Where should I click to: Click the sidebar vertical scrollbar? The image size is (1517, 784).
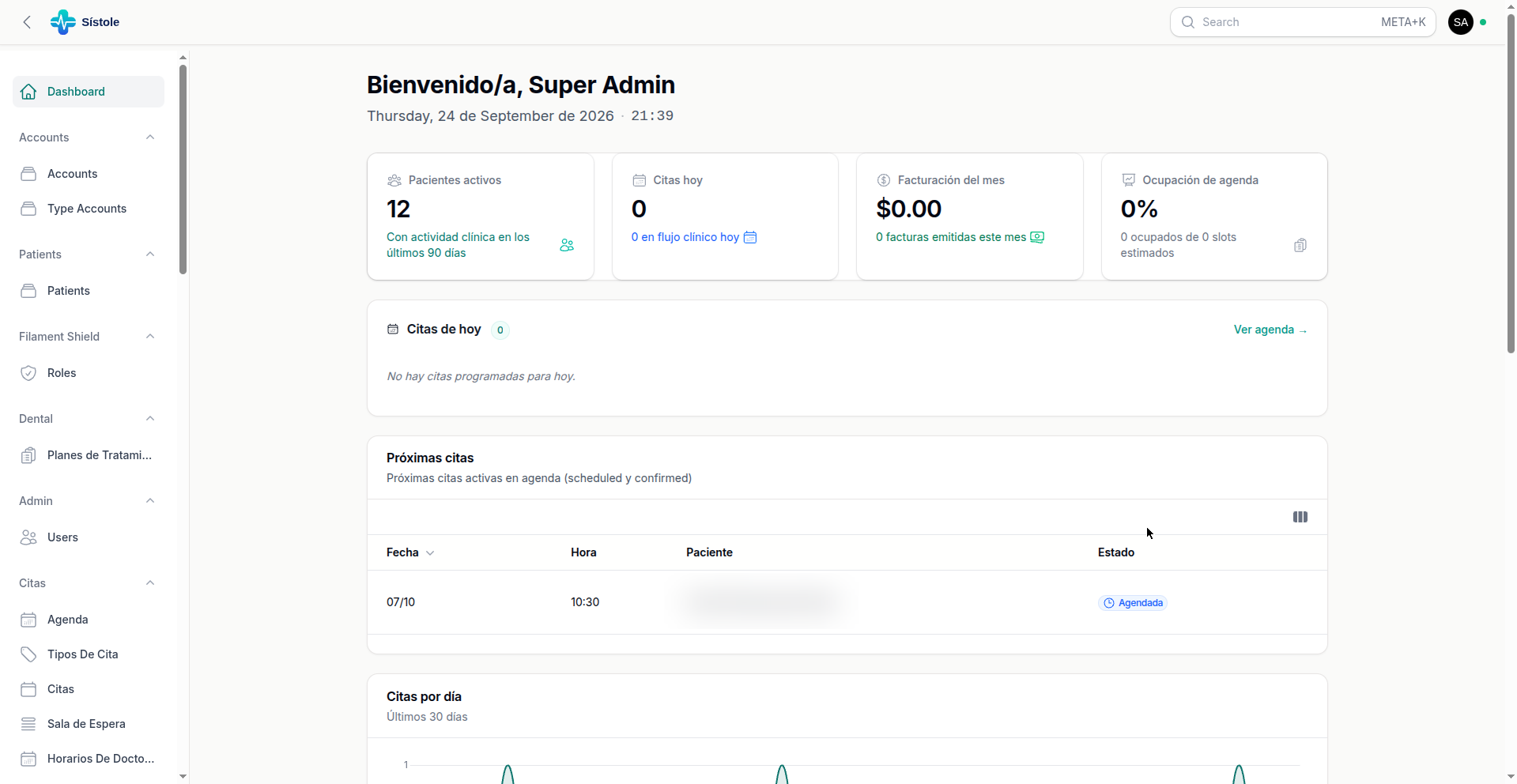(x=183, y=170)
